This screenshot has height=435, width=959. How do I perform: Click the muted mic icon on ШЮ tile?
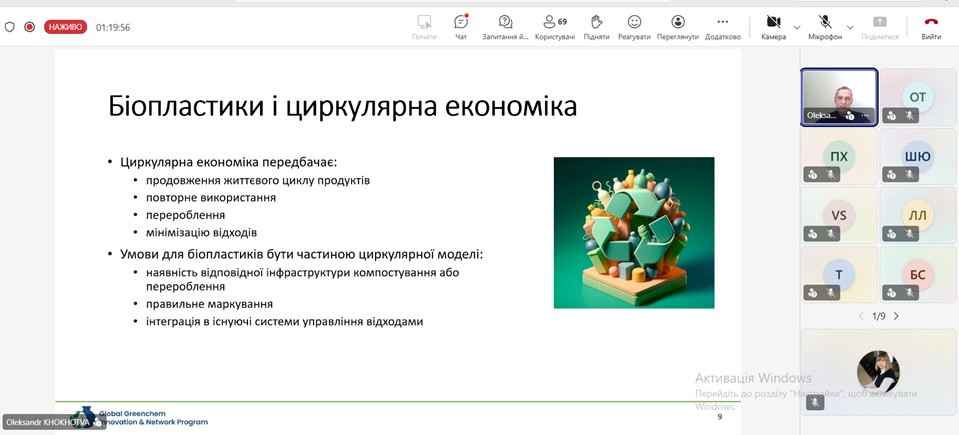click(909, 174)
